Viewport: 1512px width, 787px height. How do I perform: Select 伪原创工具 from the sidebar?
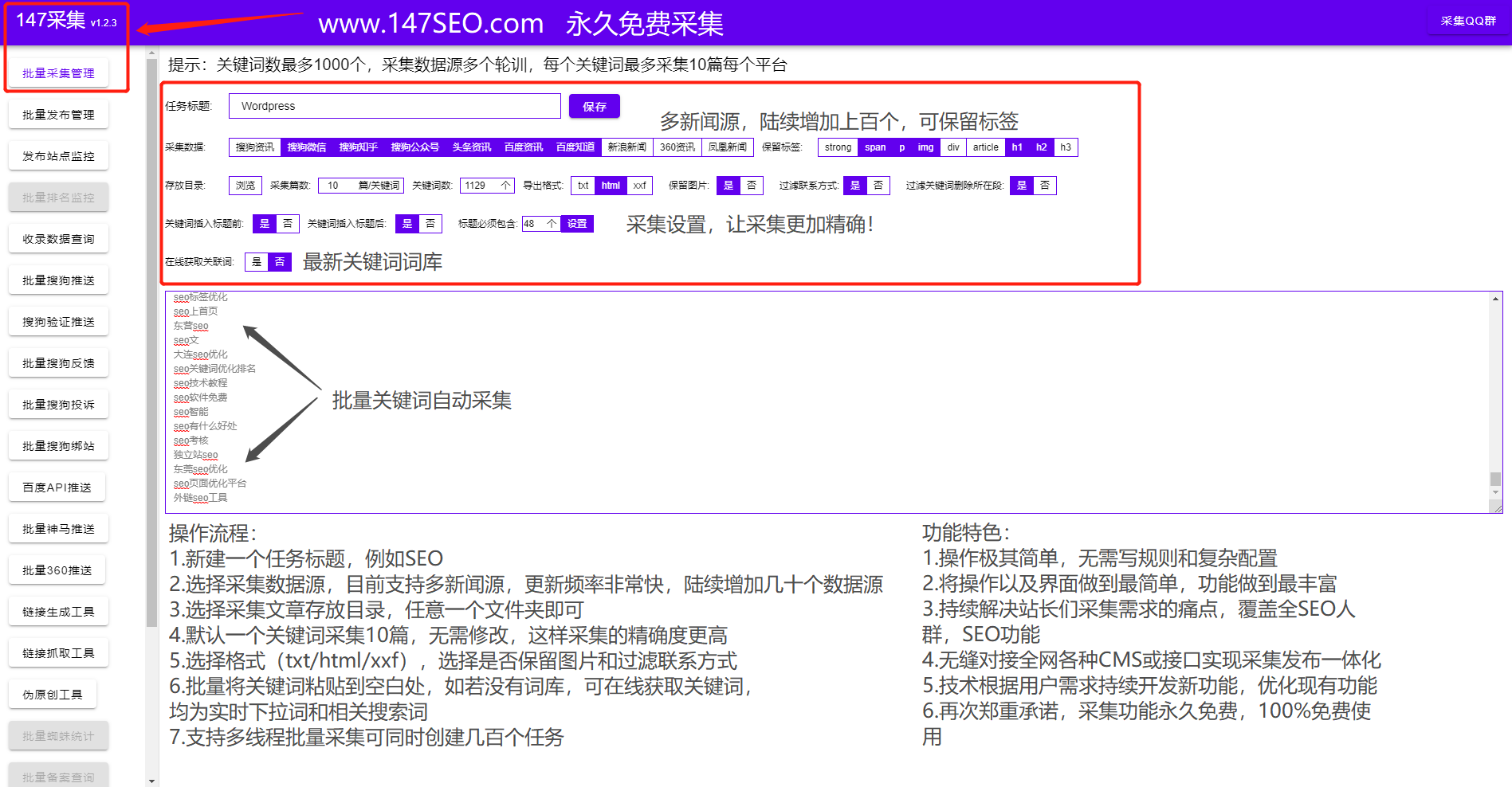point(53,694)
